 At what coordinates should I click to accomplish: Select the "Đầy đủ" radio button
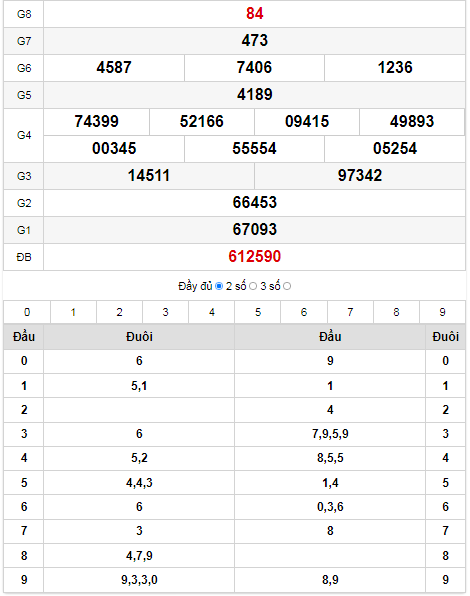219,286
